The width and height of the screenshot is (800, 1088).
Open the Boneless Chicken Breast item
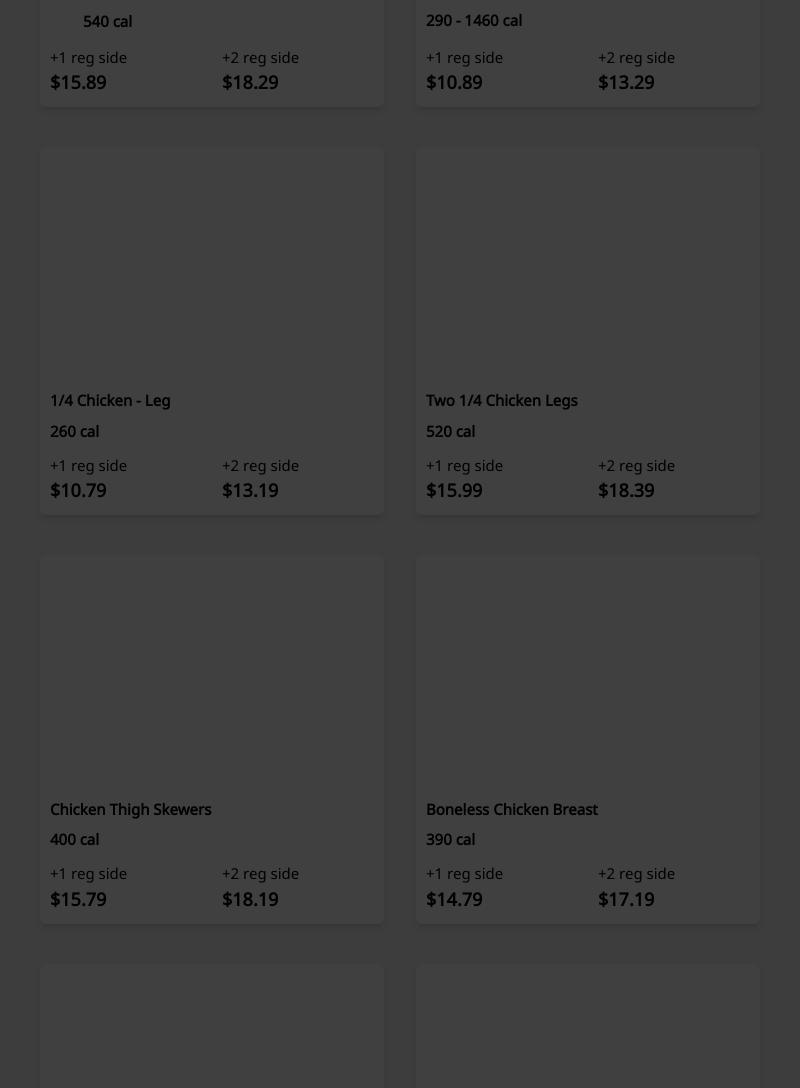pyautogui.click(x=511, y=809)
